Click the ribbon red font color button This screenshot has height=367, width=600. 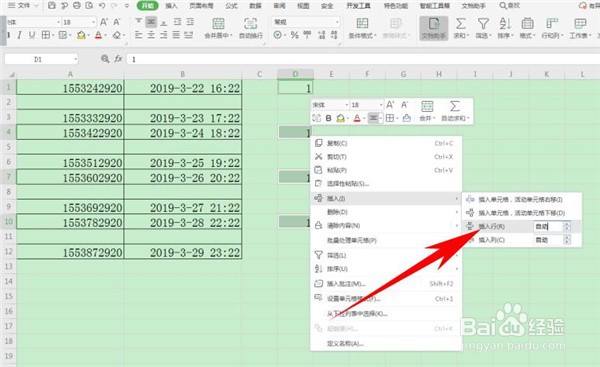tap(98, 35)
